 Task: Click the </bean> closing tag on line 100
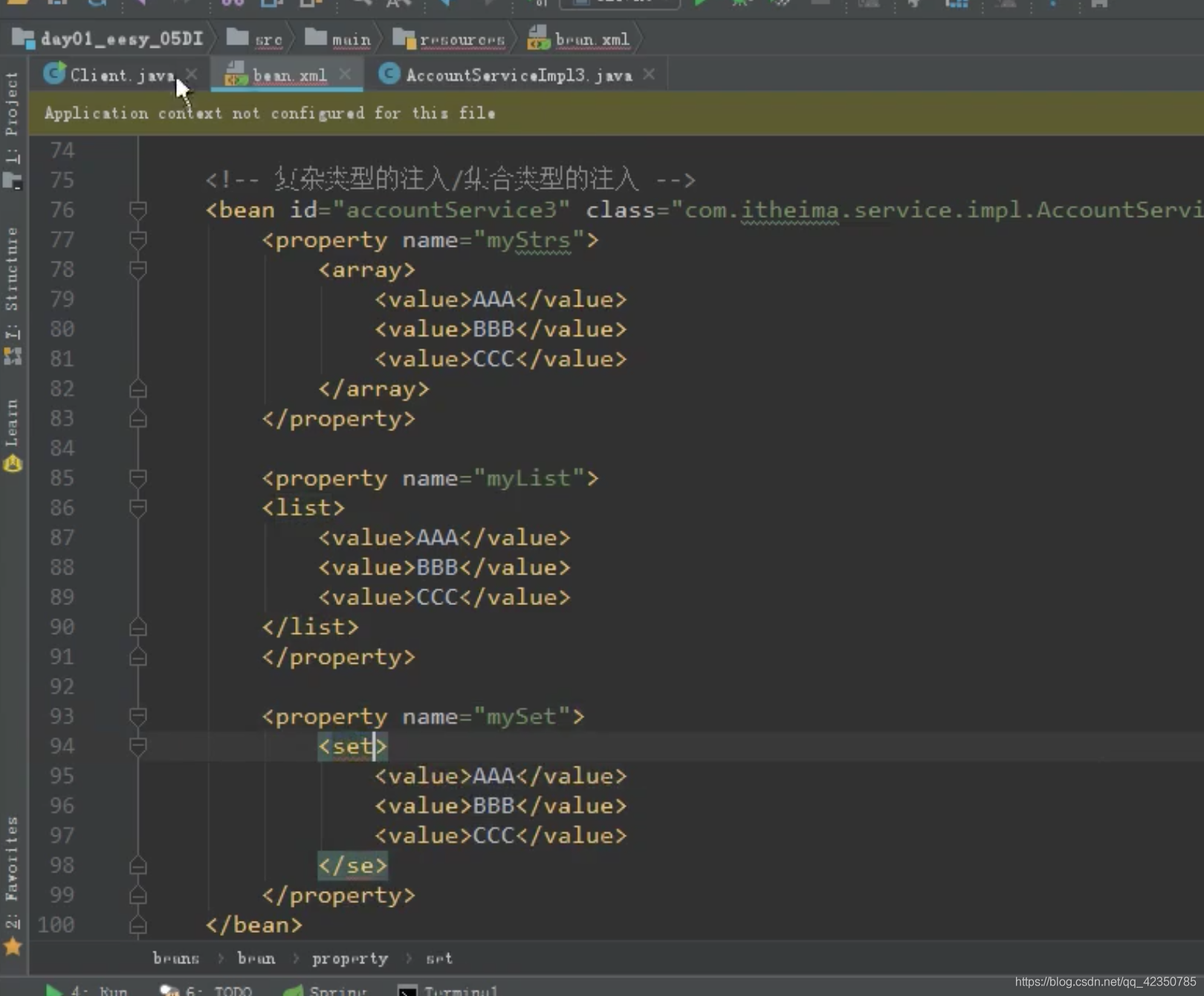click(x=254, y=925)
